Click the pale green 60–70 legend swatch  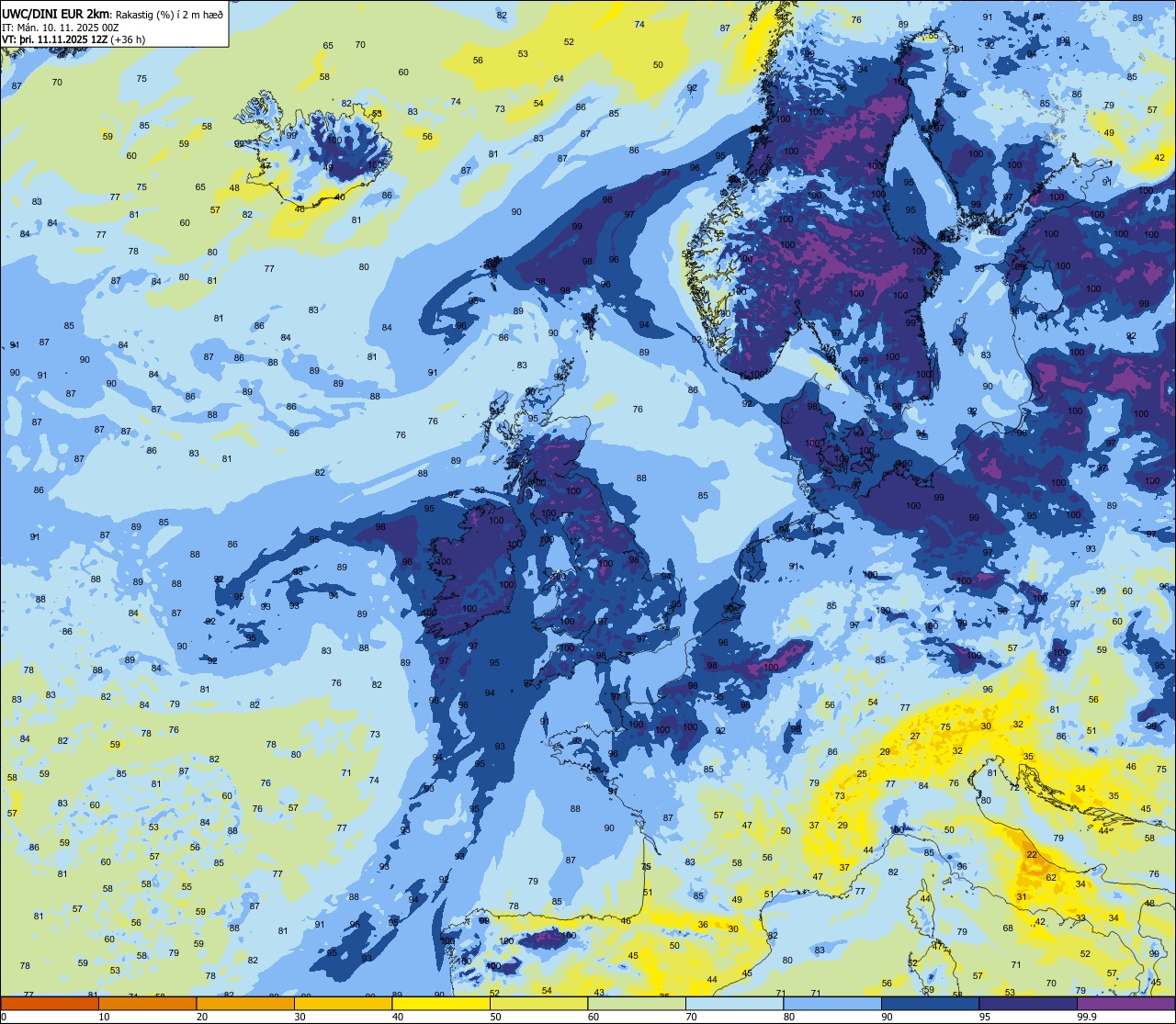tap(637, 1004)
